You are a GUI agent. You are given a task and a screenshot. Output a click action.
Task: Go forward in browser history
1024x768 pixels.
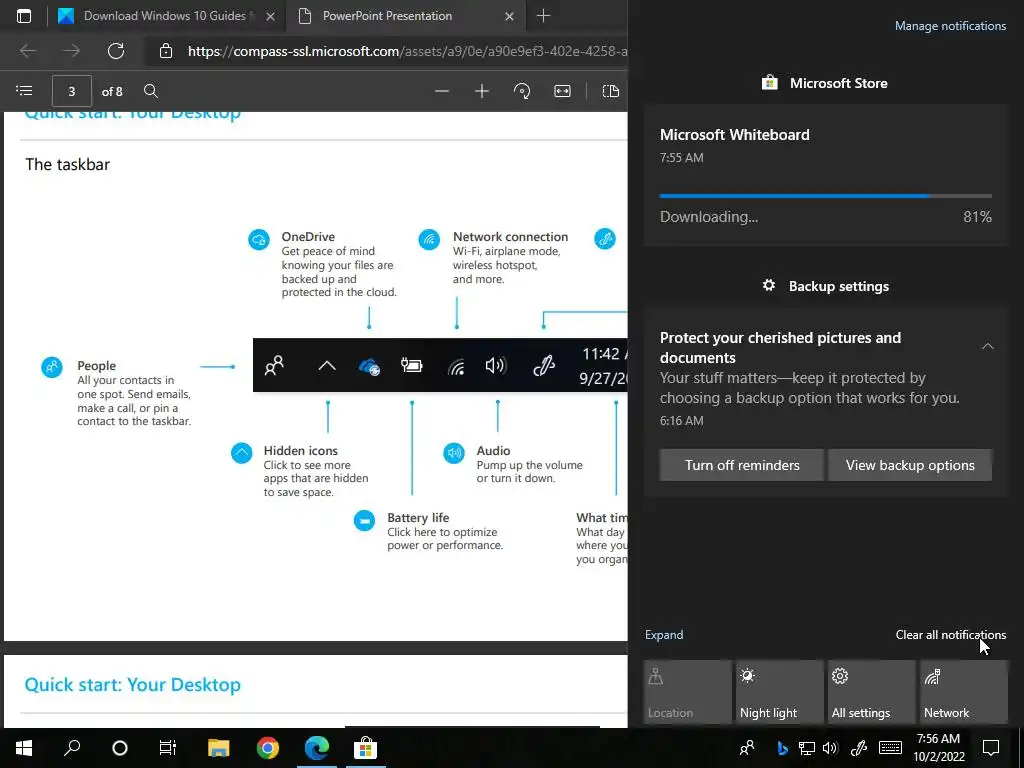coord(71,51)
